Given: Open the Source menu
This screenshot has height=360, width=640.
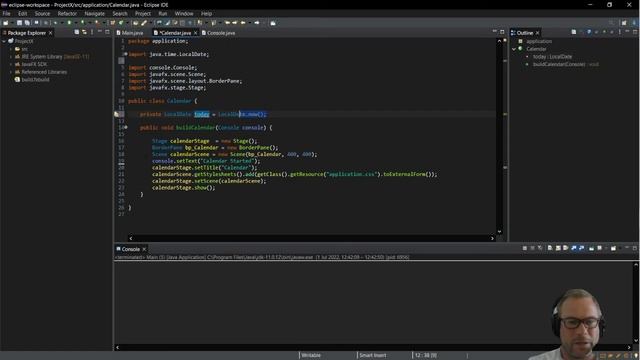Looking at the screenshot, I should click(42, 13).
